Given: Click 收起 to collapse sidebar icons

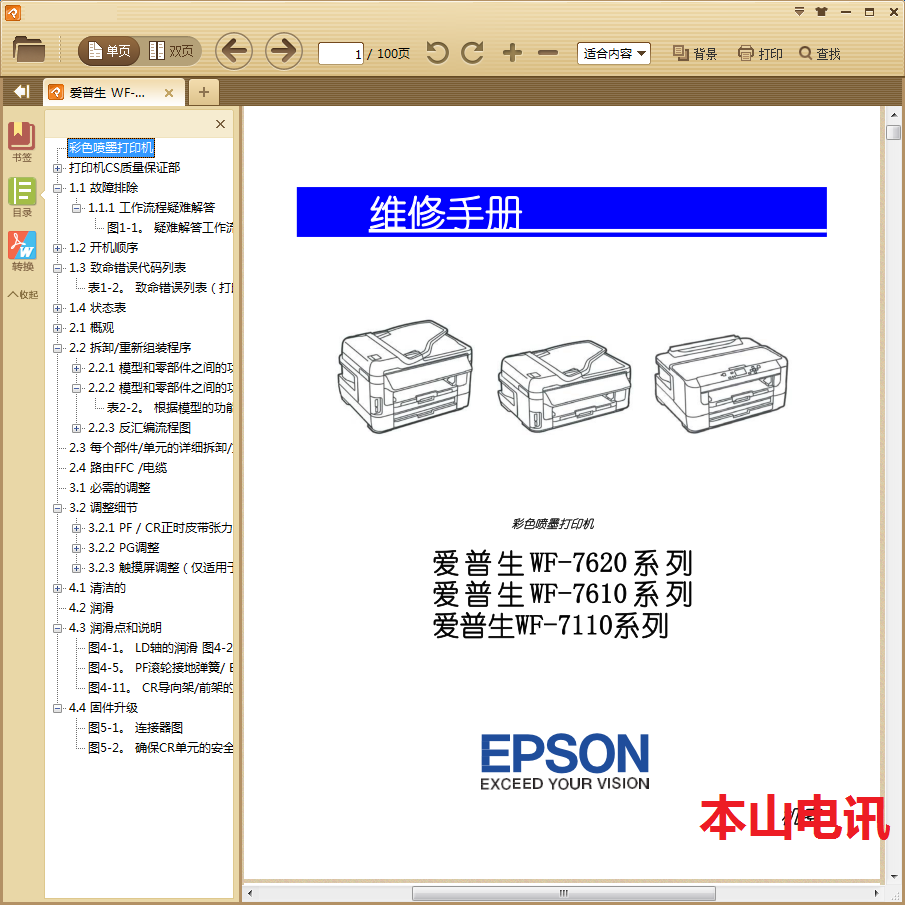Looking at the screenshot, I should click(x=23, y=294).
